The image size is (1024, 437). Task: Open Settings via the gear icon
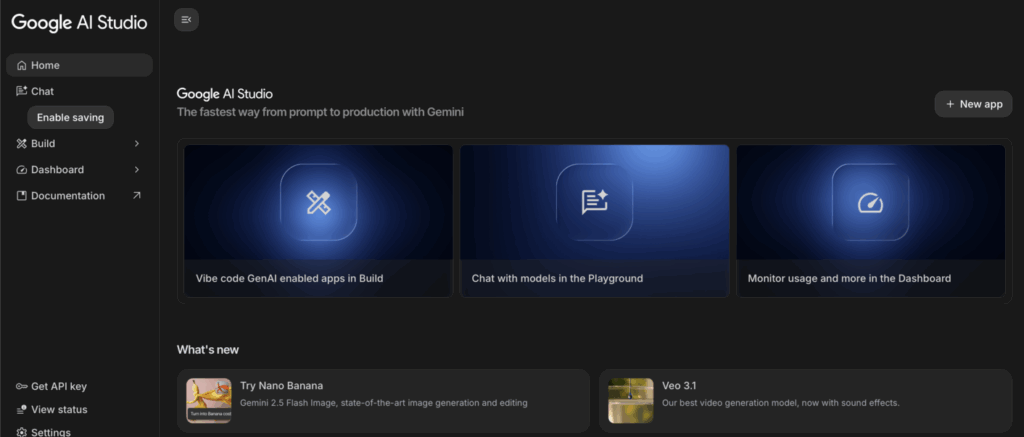tap(21, 432)
